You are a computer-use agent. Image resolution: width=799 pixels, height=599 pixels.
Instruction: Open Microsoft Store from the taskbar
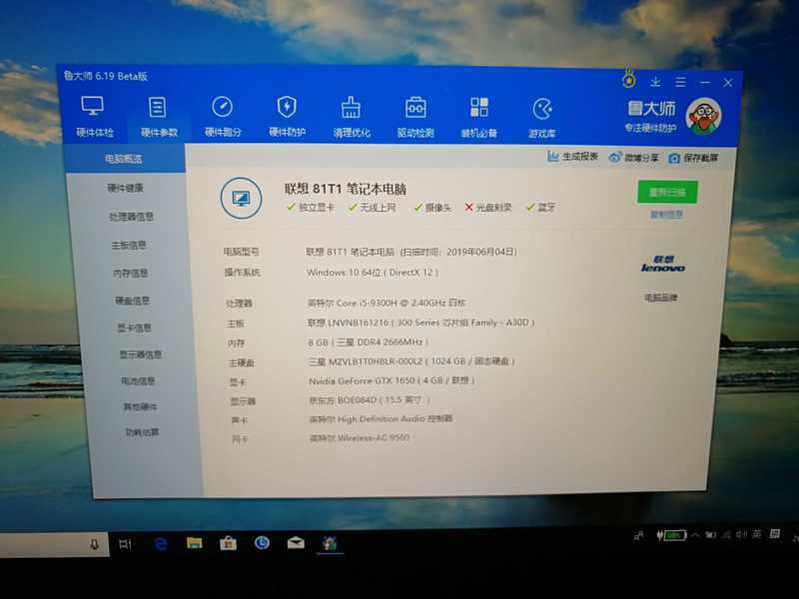click(x=228, y=543)
